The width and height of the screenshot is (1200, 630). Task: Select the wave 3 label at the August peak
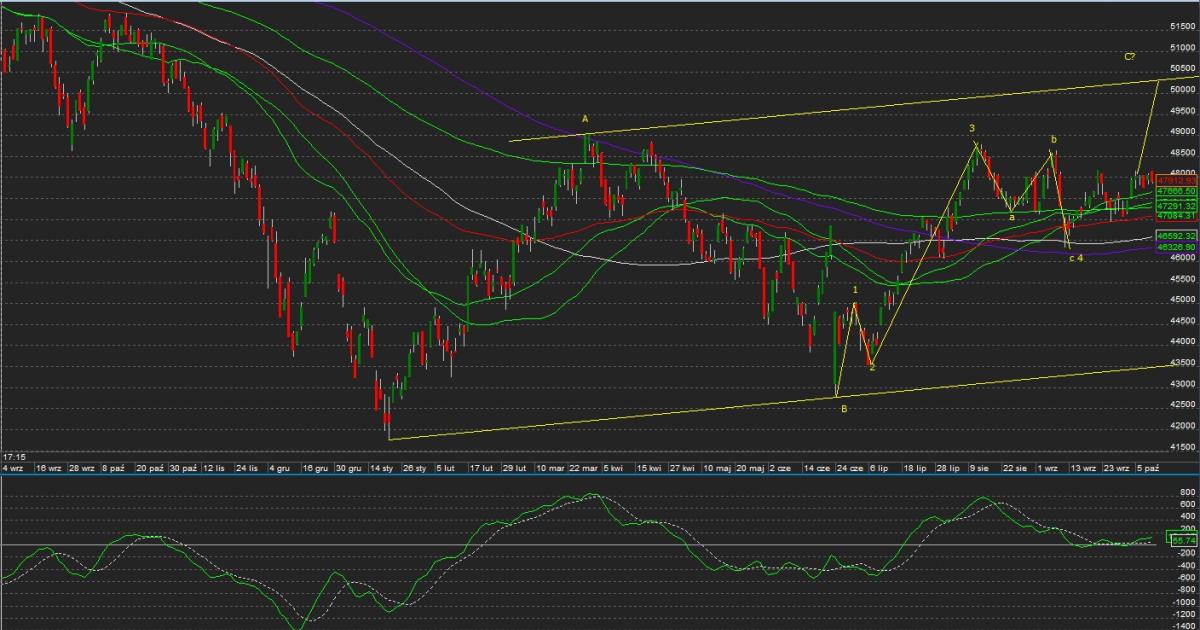pyautogui.click(x=972, y=129)
